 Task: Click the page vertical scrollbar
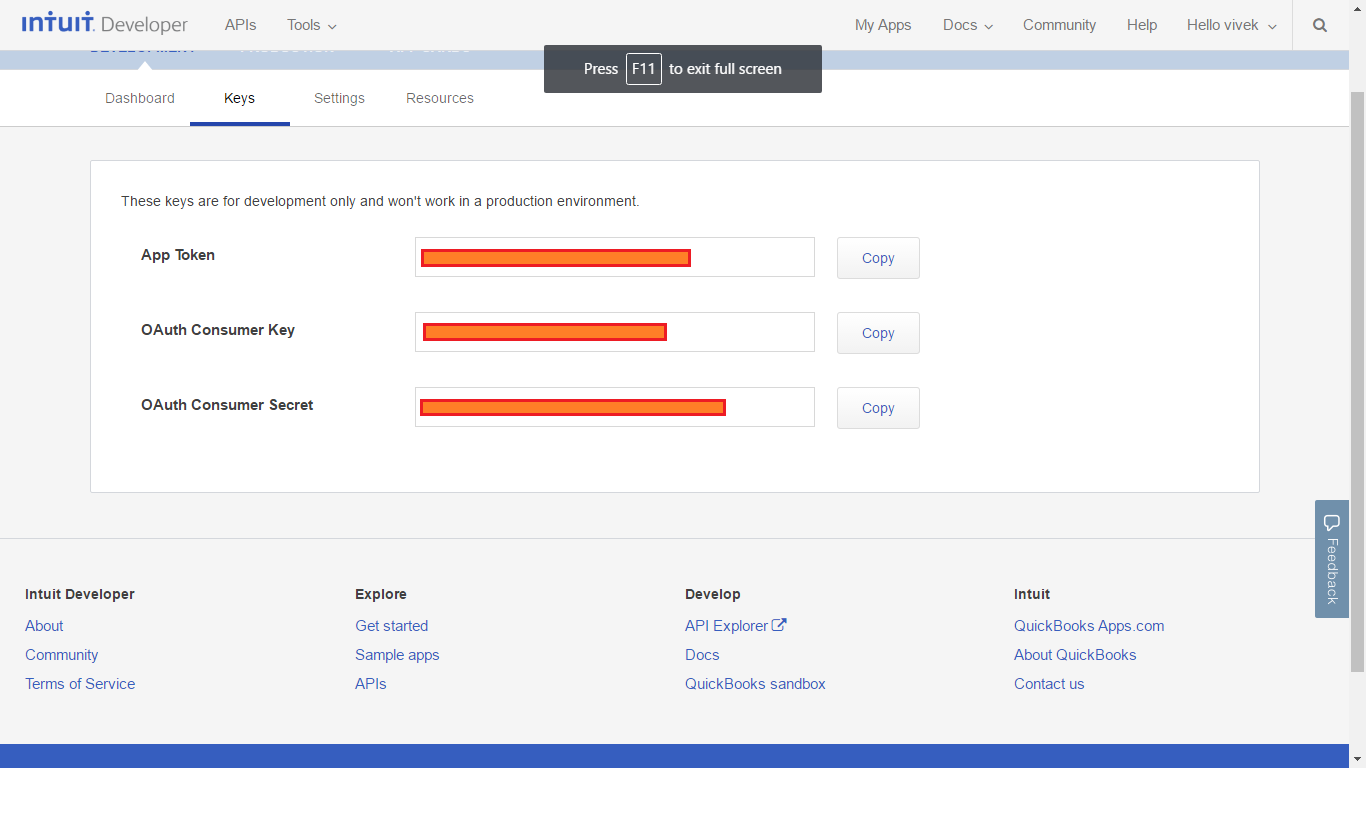pos(1357,380)
